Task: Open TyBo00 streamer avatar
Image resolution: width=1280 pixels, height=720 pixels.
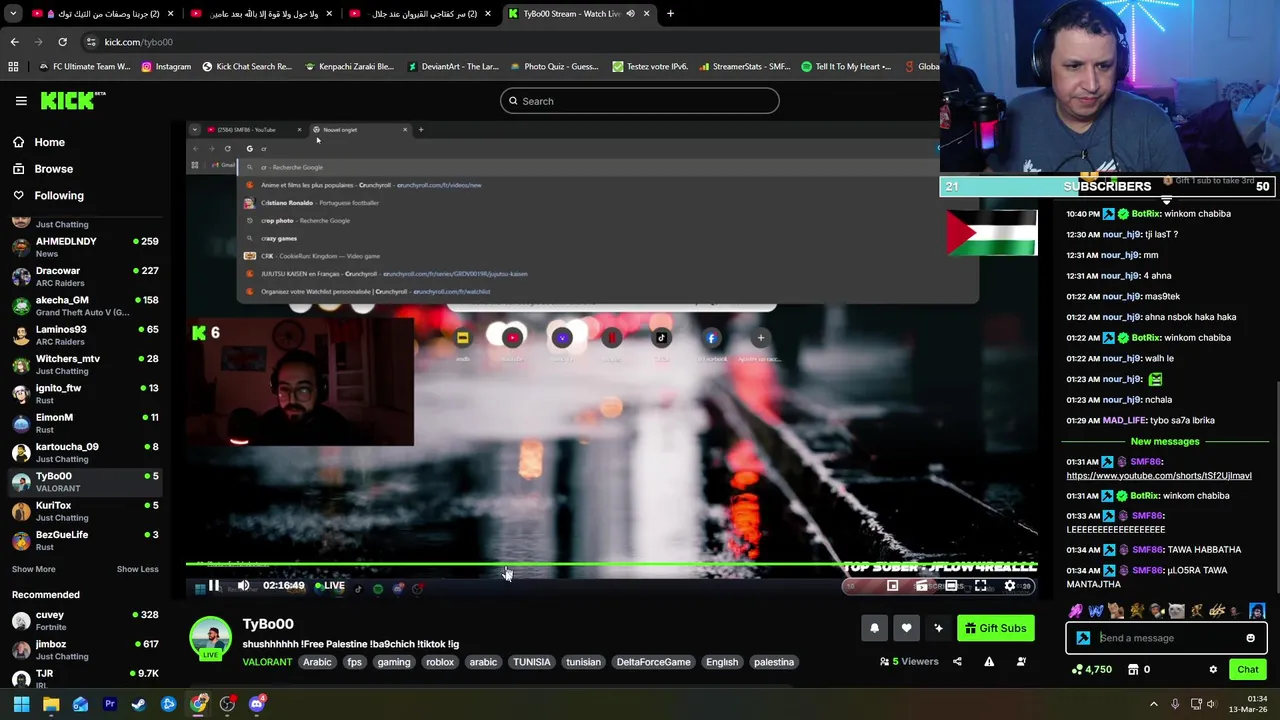Action: [210, 638]
